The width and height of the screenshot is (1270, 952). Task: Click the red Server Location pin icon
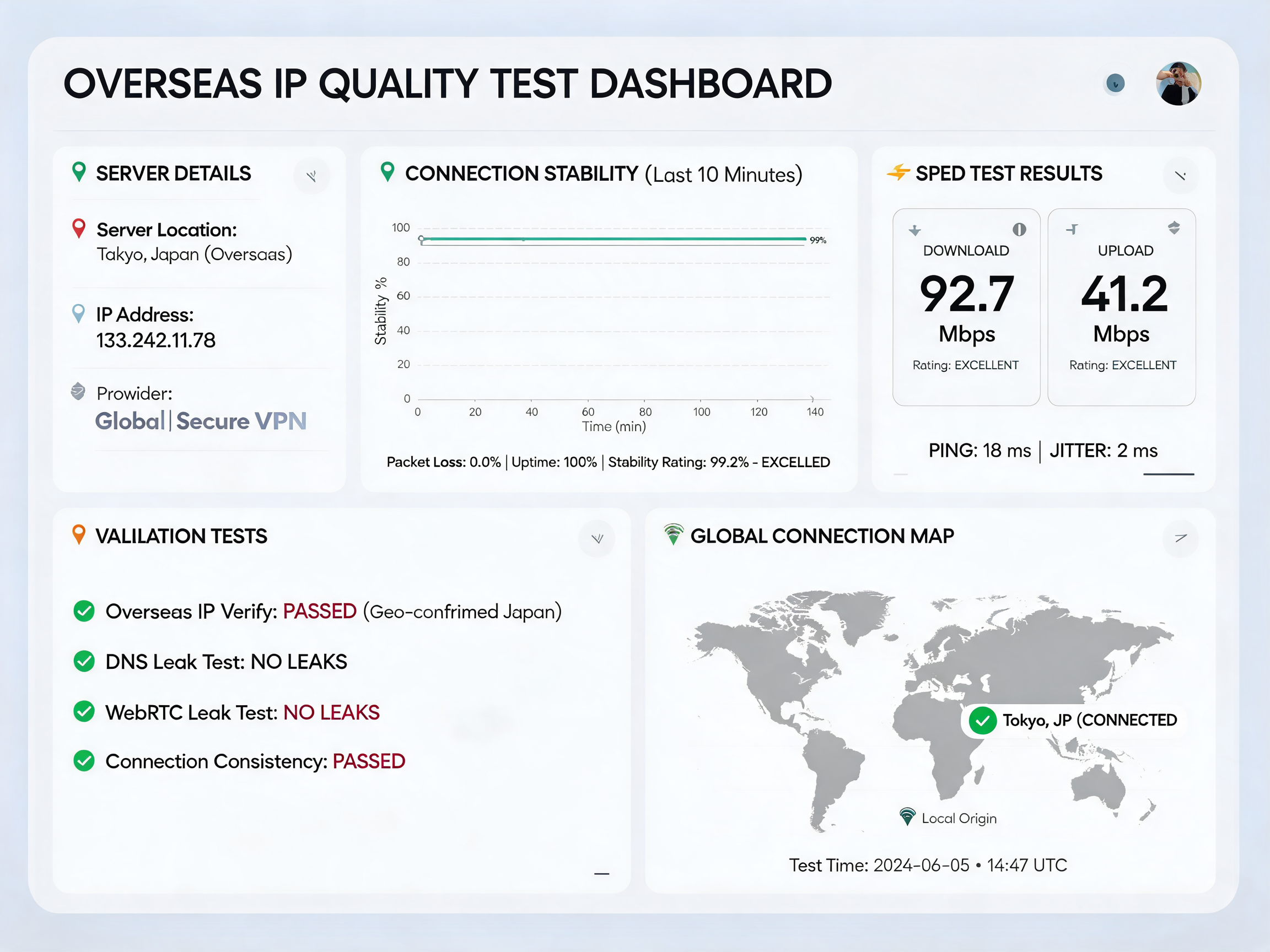pyautogui.click(x=79, y=229)
